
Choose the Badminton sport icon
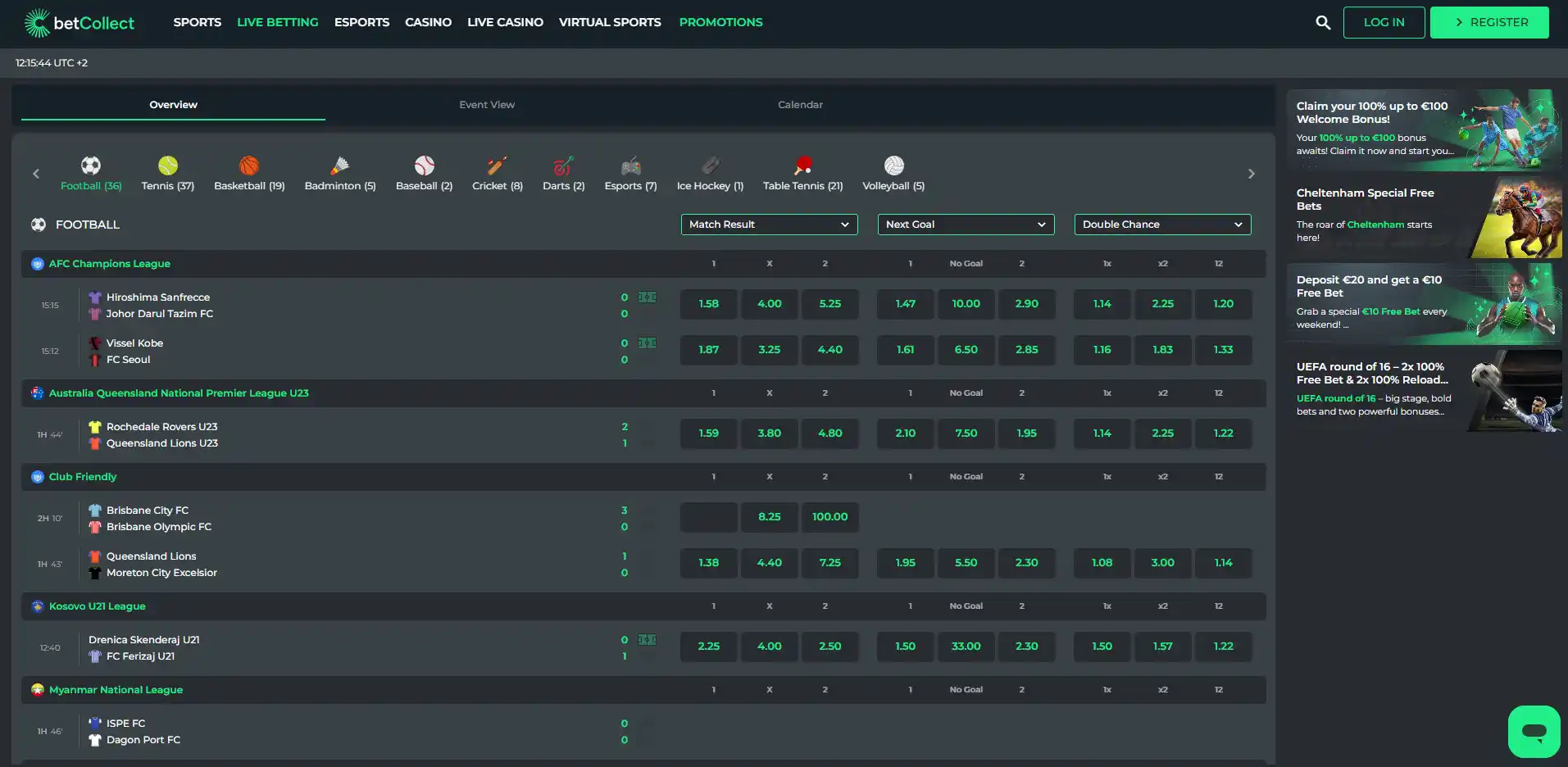click(x=340, y=166)
